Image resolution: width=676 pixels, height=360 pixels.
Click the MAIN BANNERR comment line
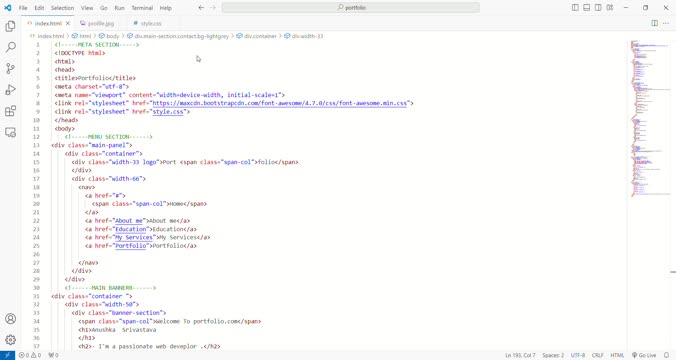pos(110,288)
